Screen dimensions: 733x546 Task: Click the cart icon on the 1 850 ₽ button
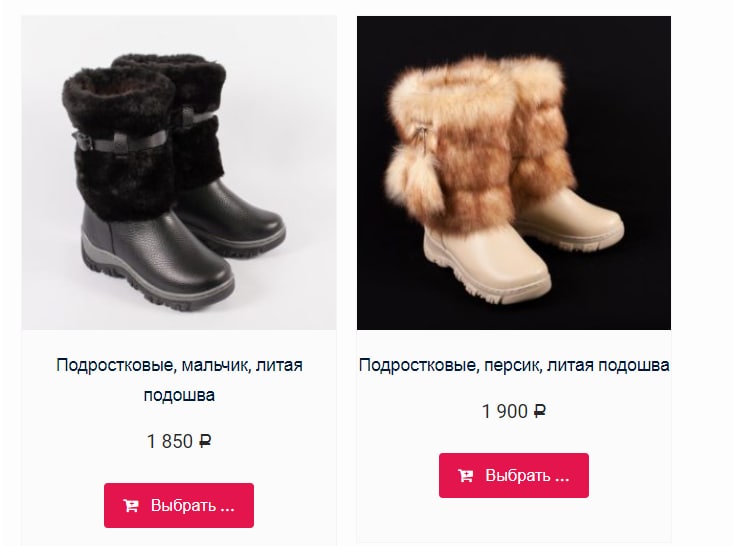(x=130, y=505)
